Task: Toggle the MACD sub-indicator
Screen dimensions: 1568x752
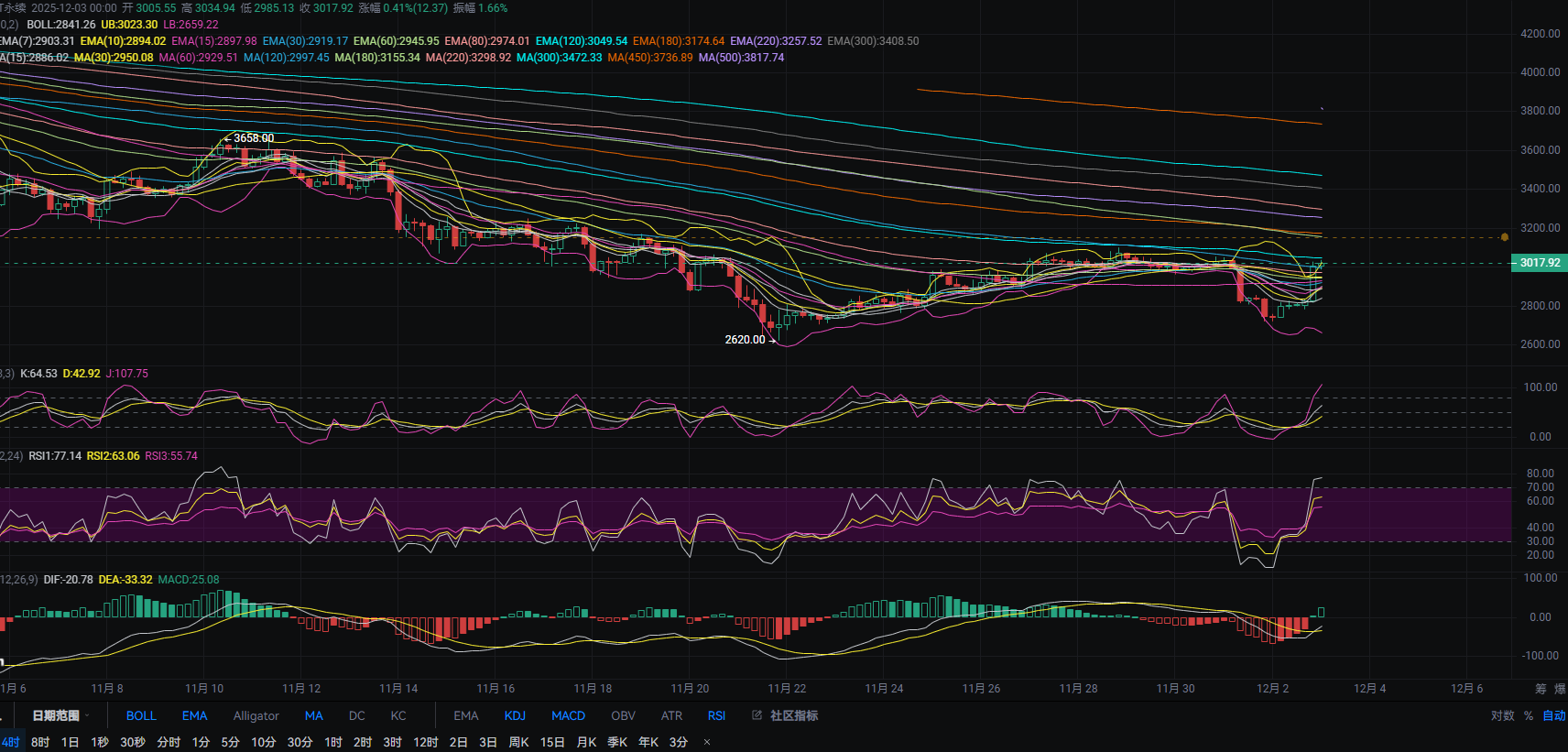Action: 568,715
